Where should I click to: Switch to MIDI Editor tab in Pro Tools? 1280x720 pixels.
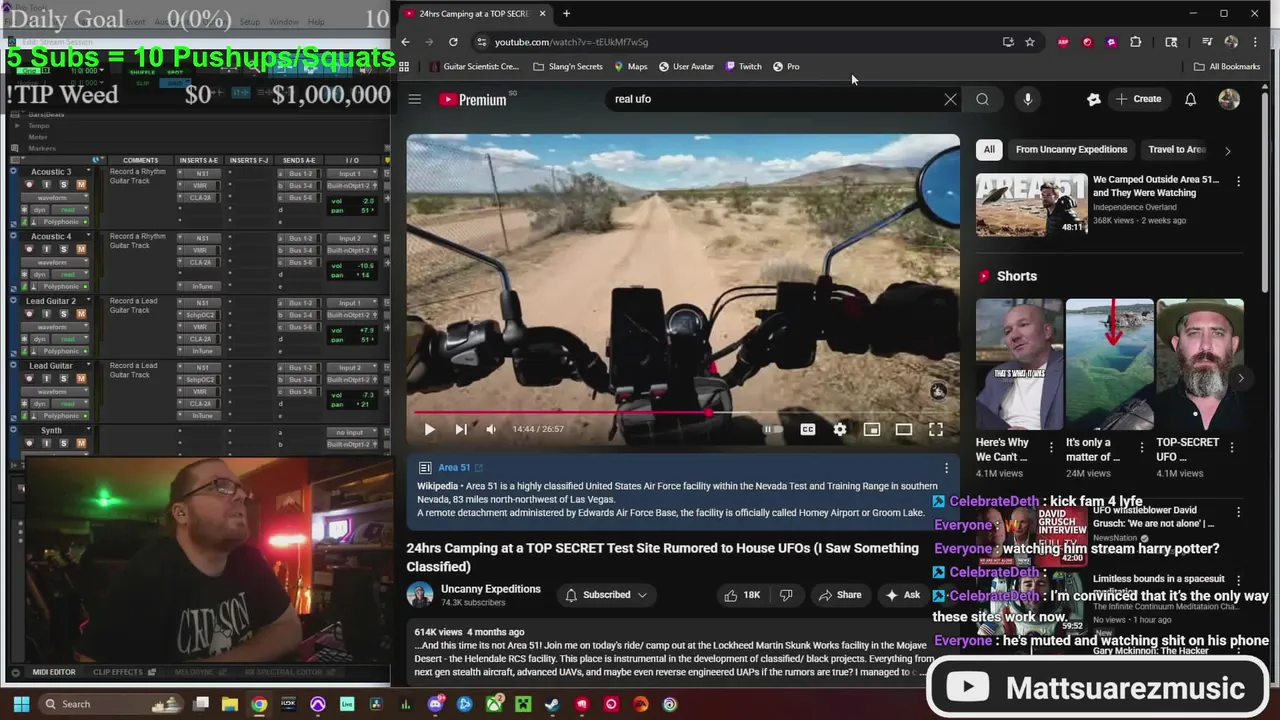53,672
